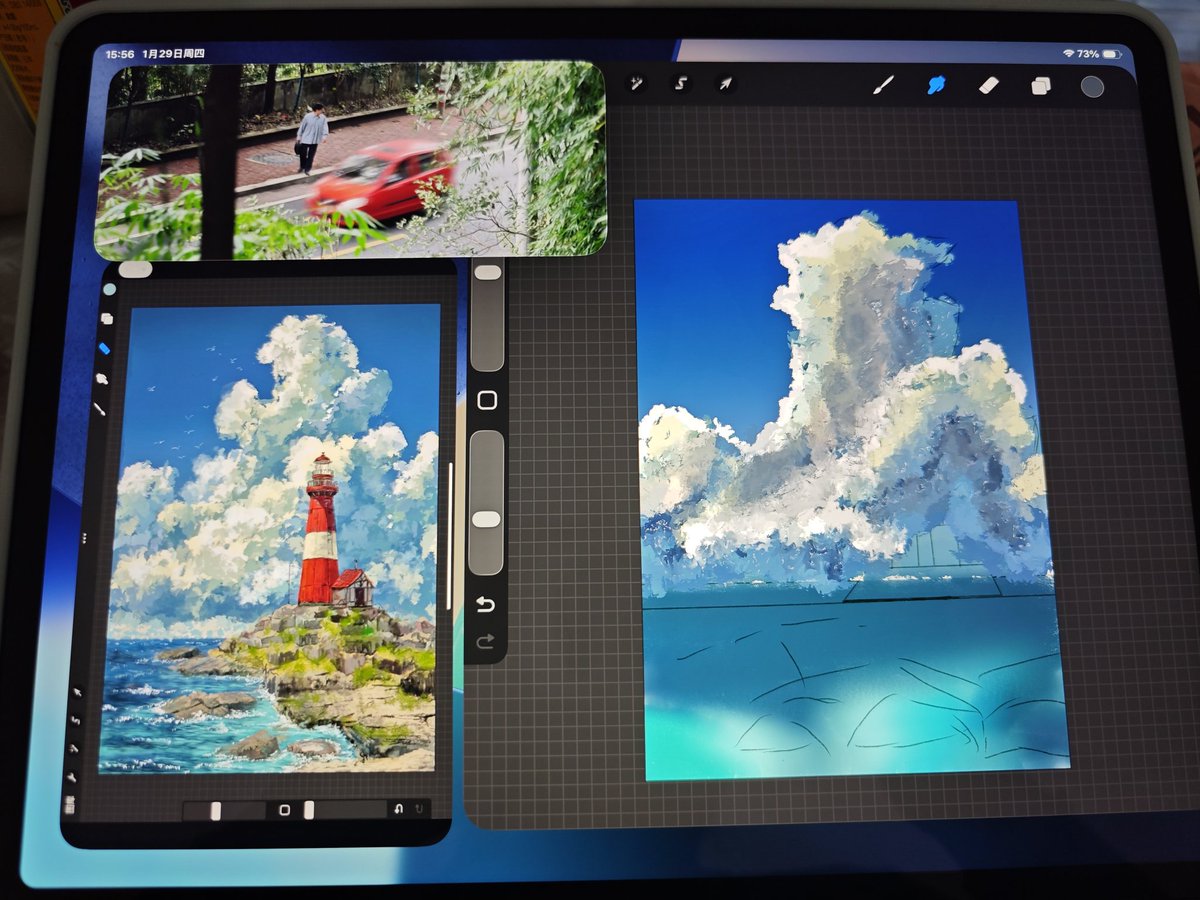Viewport: 1200px width, 900px height.
Task: Tap square Modify button in lighthouse window bar
Action: [284, 810]
